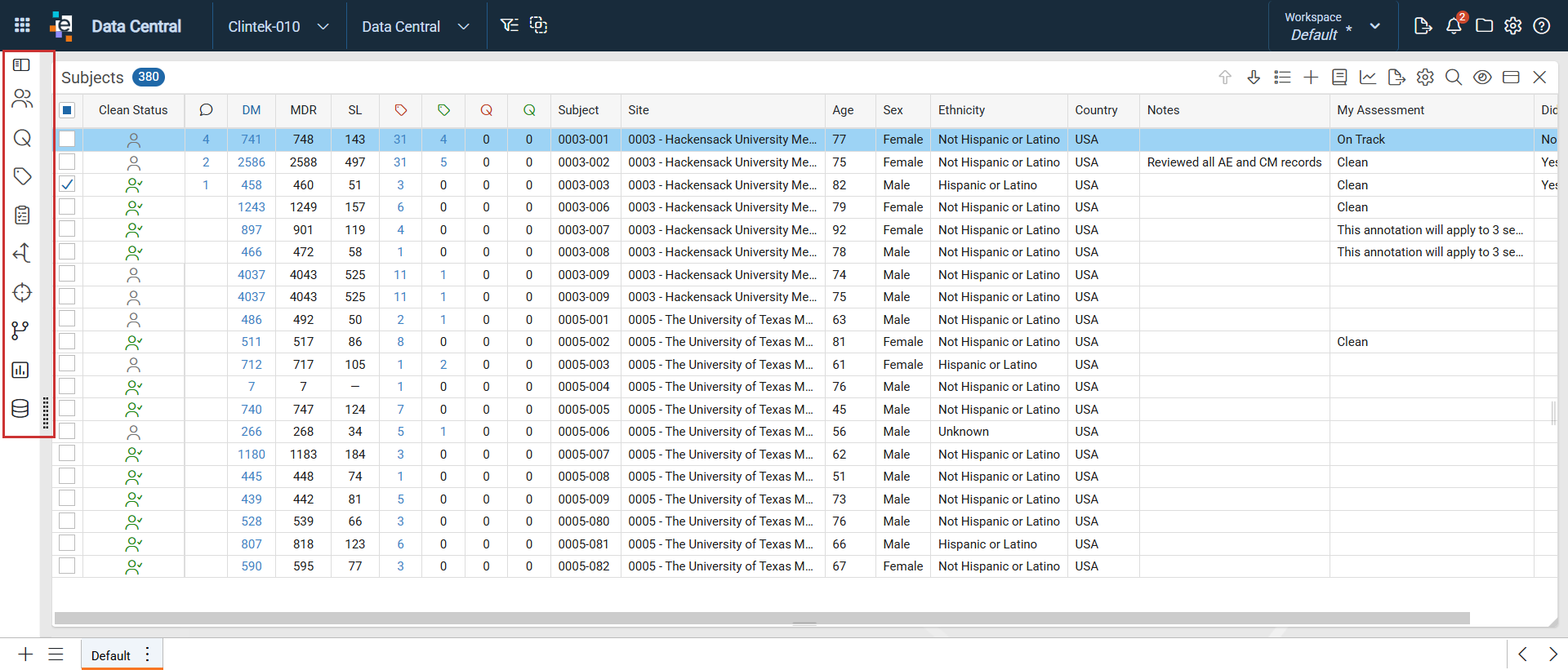This screenshot has width=1568, height=670.
Task: Check the box for subject 0005-082
Action: point(68,566)
